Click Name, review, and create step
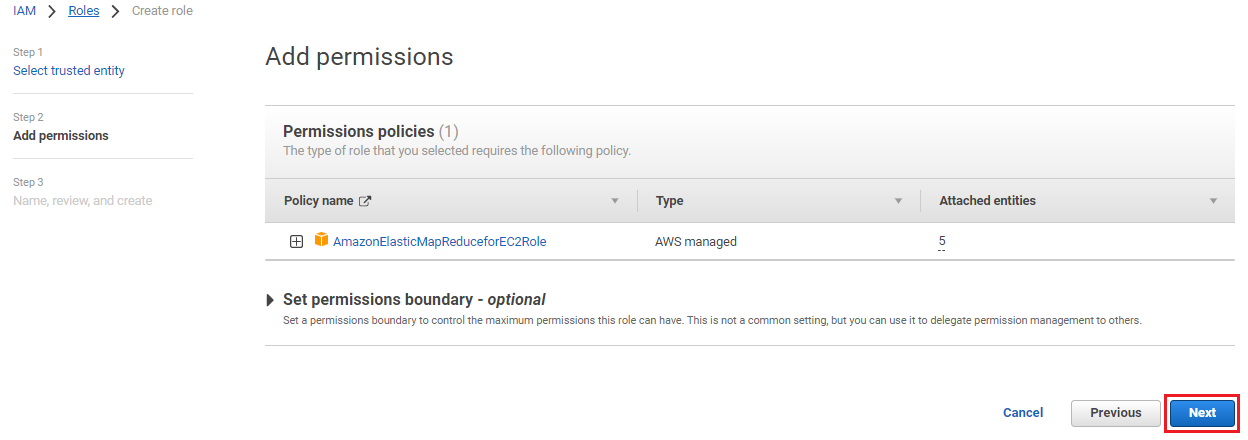This screenshot has width=1248, height=440. tap(83, 201)
